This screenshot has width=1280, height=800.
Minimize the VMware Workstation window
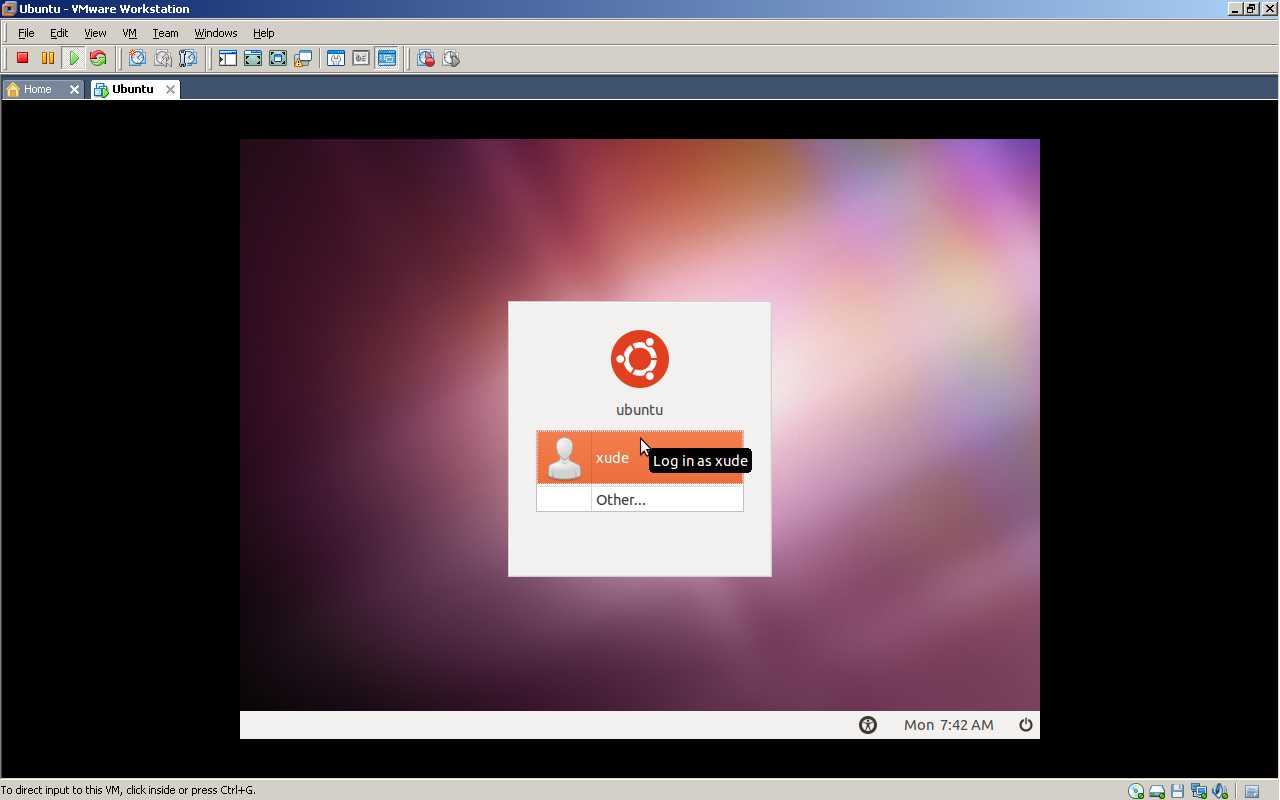(1236, 9)
